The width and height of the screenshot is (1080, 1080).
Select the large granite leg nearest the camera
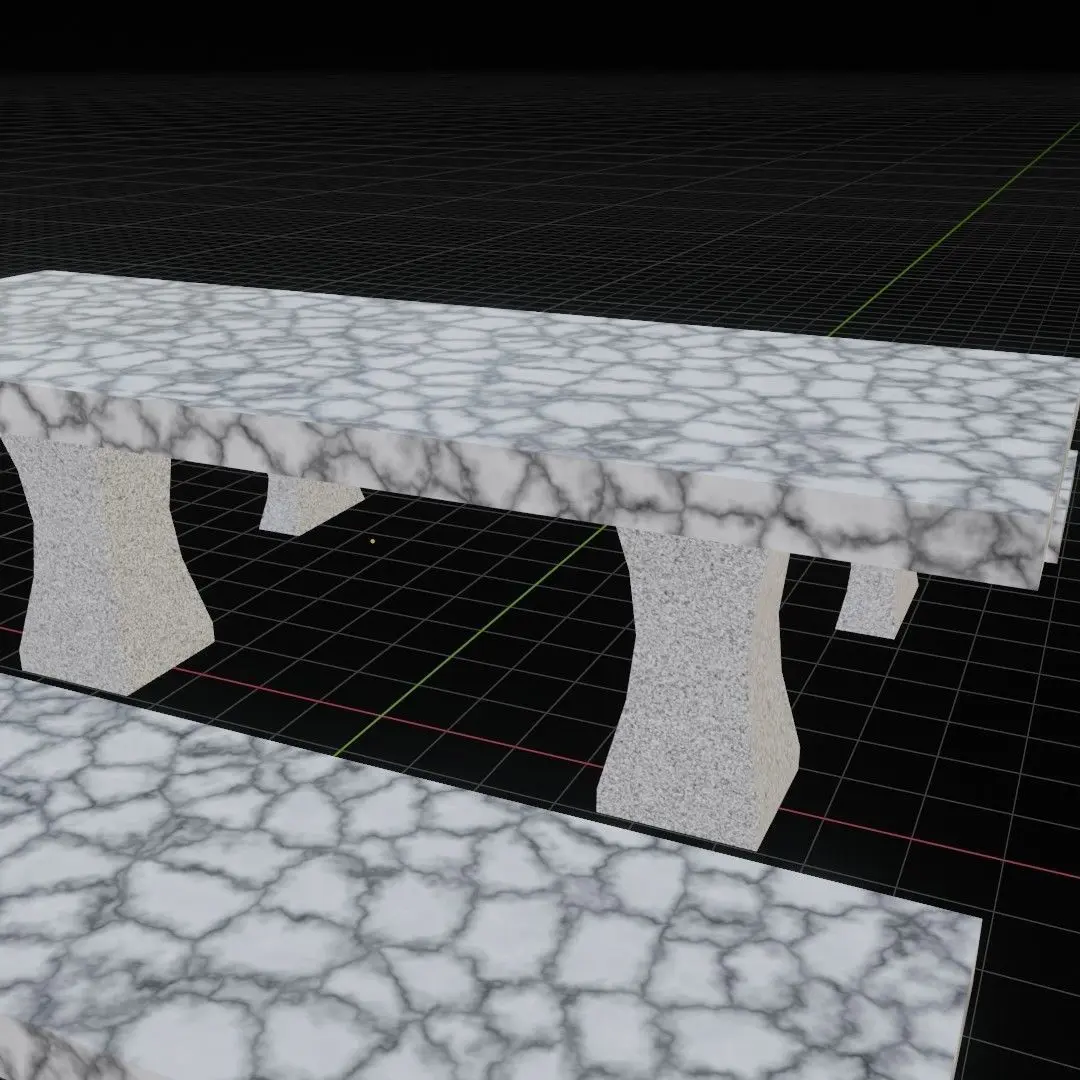tap(699, 689)
